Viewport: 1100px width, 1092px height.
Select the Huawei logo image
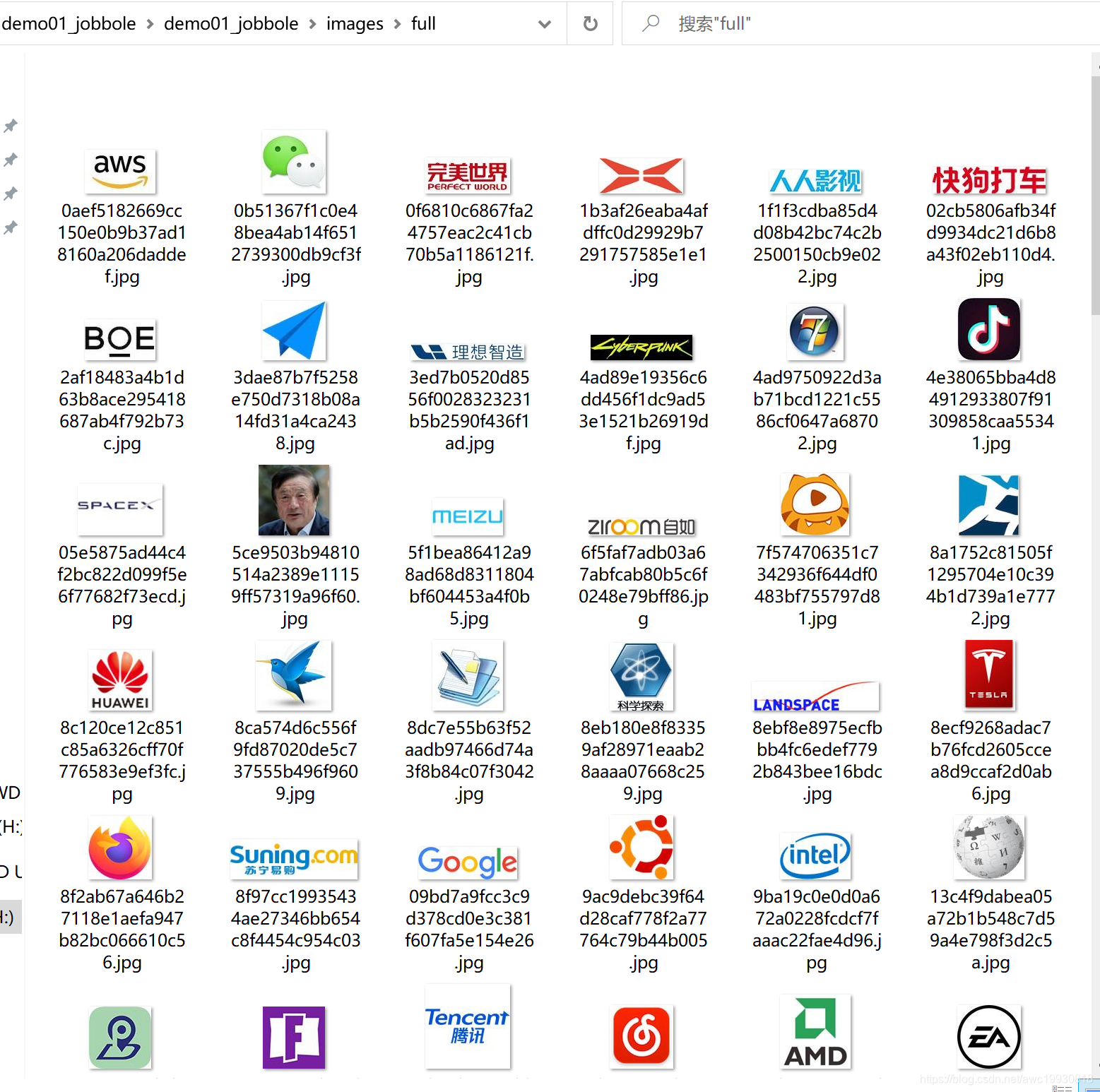click(x=120, y=680)
